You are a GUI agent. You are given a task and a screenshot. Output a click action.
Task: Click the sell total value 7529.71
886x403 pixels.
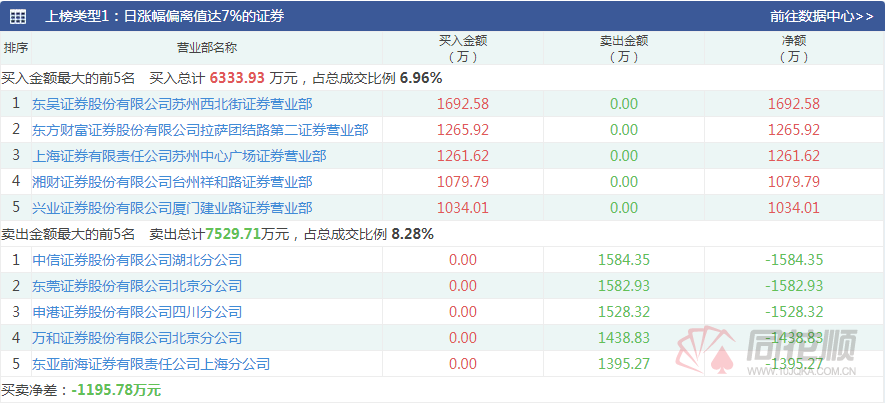[233, 234]
